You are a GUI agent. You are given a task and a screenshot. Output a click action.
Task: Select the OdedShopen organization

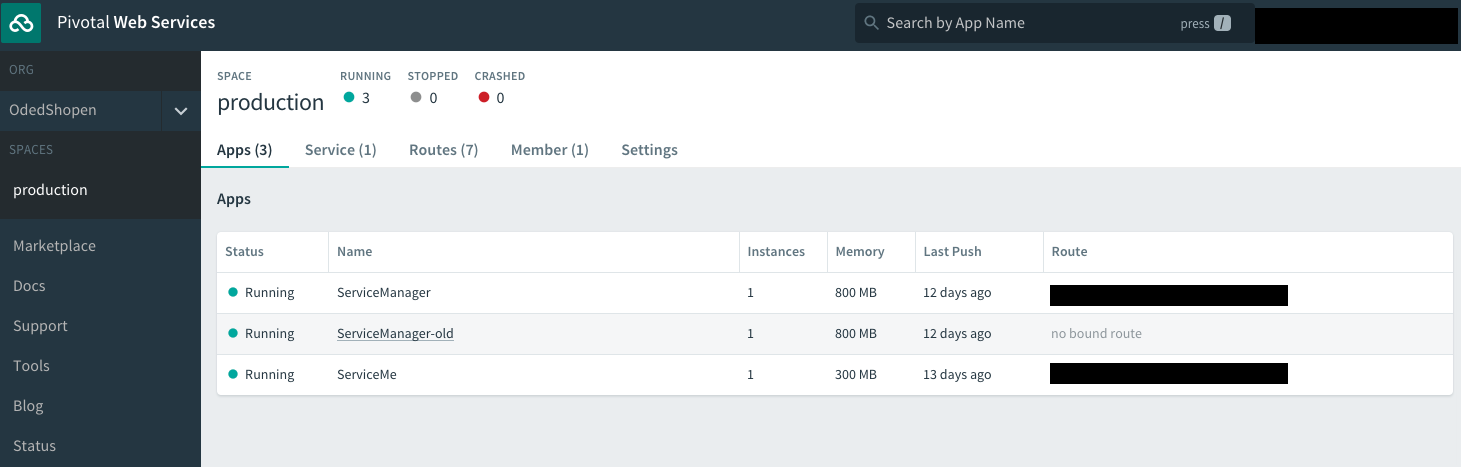55,110
